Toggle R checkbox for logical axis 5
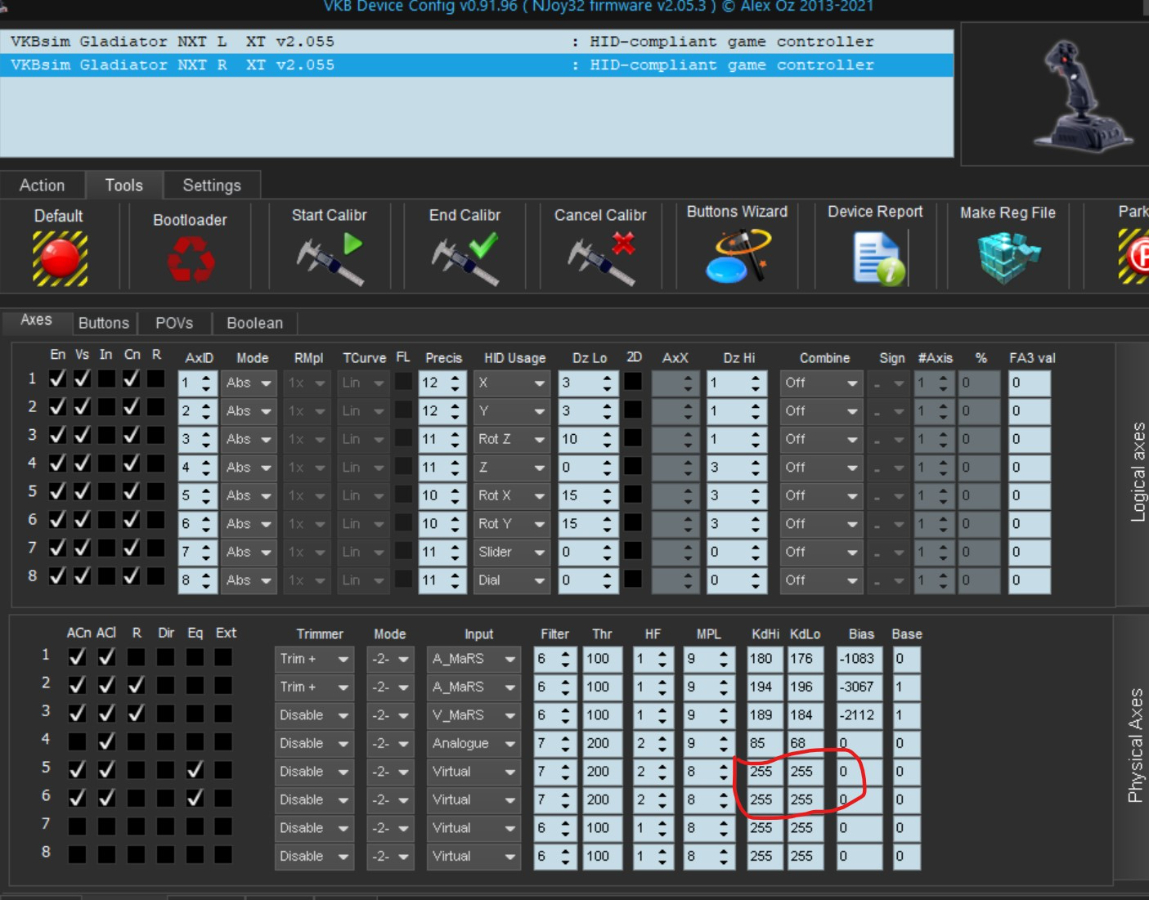This screenshot has width=1149, height=900. 155,491
